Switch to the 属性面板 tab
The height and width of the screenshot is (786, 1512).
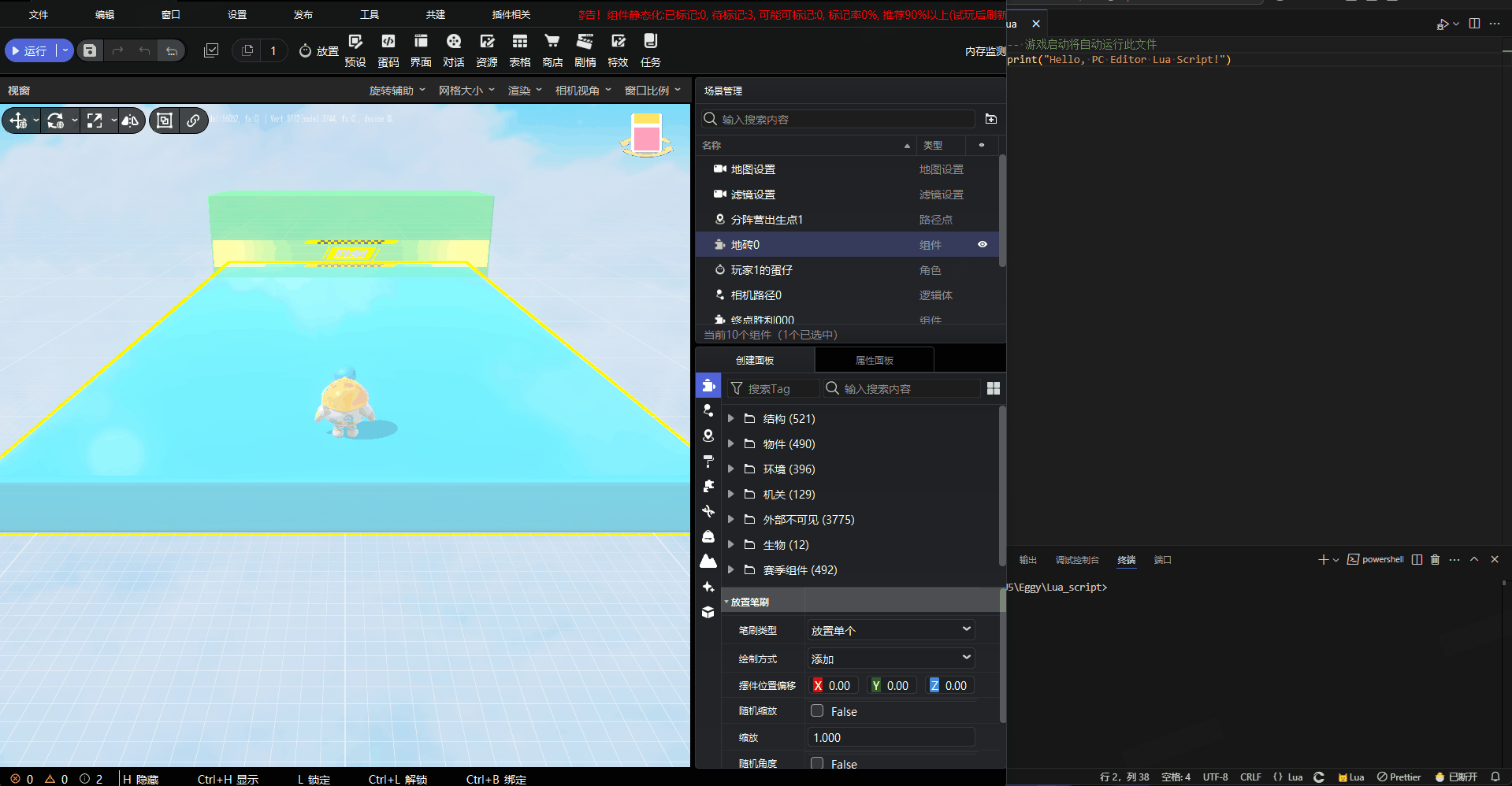pos(874,360)
